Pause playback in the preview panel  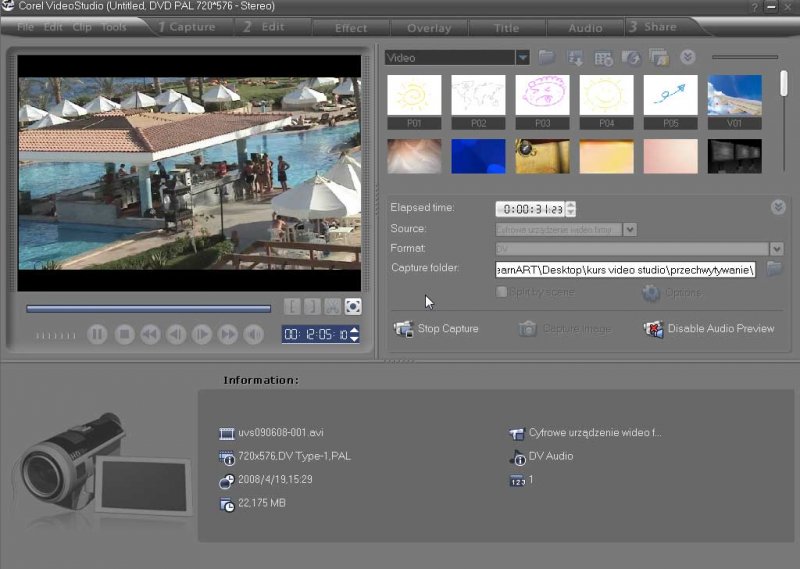97,335
